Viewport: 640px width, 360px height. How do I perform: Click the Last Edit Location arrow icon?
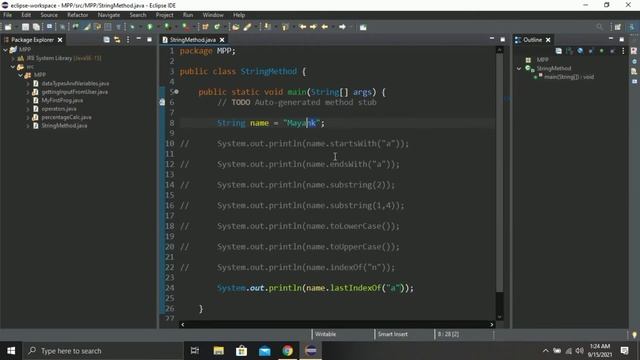[x=303, y=27]
